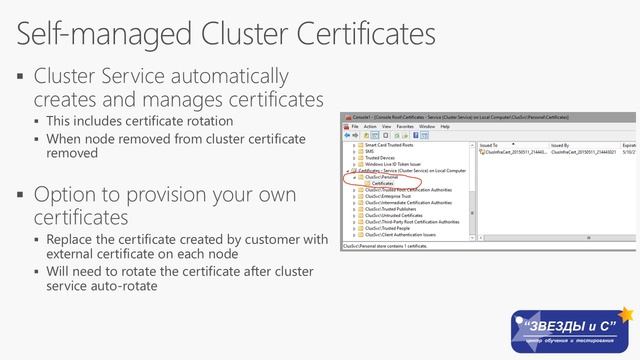This screenshot has height=360, width=640.
Task: Toggle Show/Hide Action Pane toolbar icon
Action: click(424, 136)
